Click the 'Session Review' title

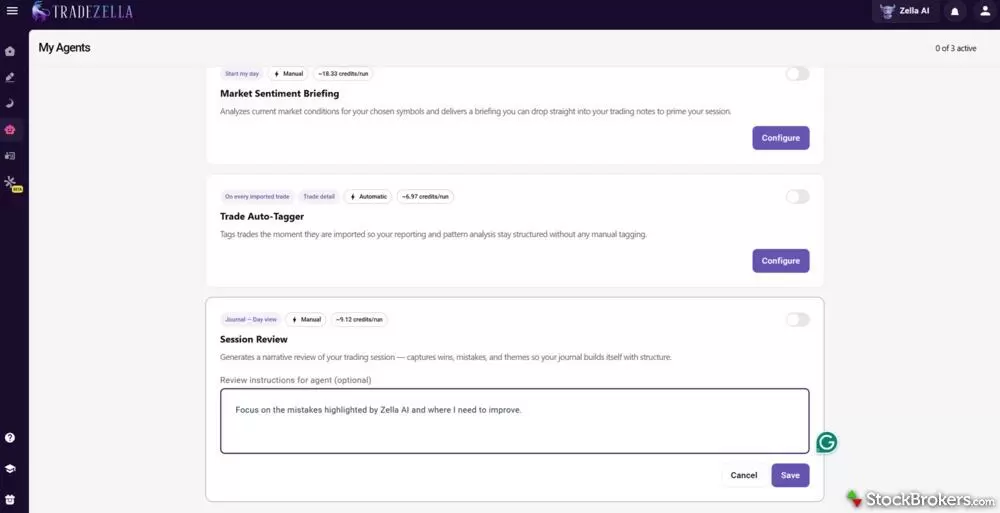click(x=254, y=339)
